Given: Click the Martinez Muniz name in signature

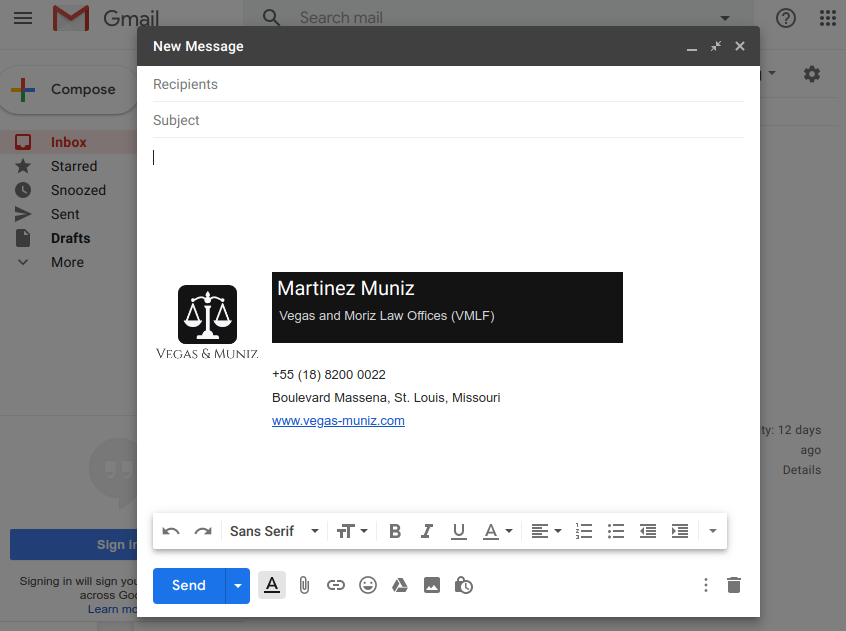Looking at the screenshot, I should pos(346,289).
